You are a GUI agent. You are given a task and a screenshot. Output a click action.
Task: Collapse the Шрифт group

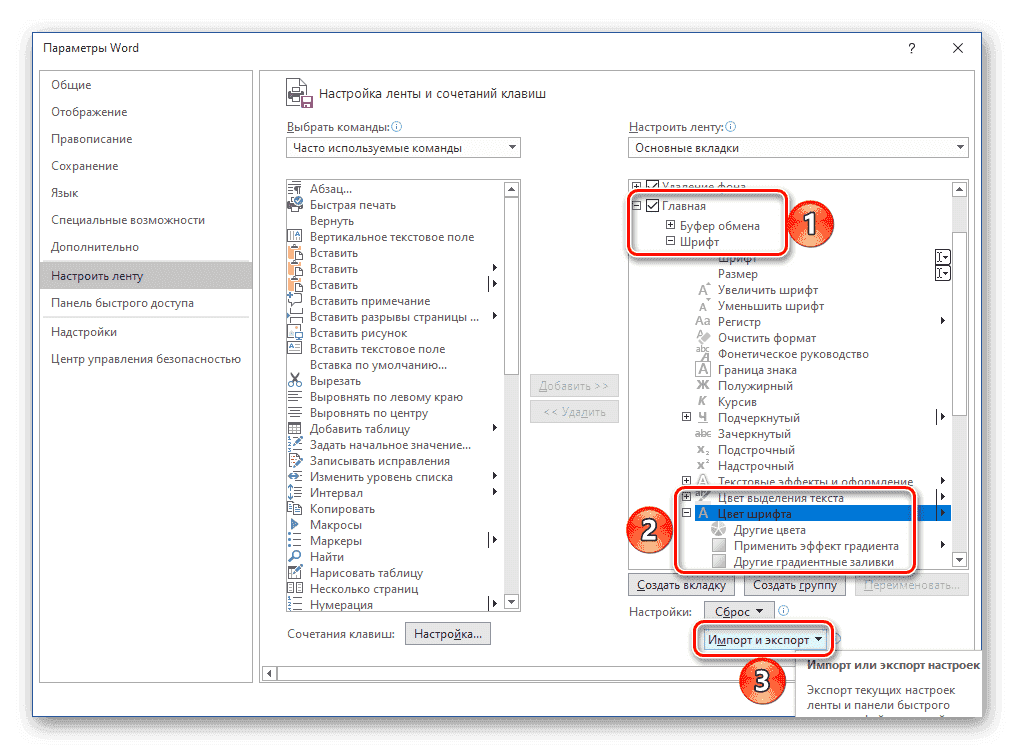(x=670, y=241)
